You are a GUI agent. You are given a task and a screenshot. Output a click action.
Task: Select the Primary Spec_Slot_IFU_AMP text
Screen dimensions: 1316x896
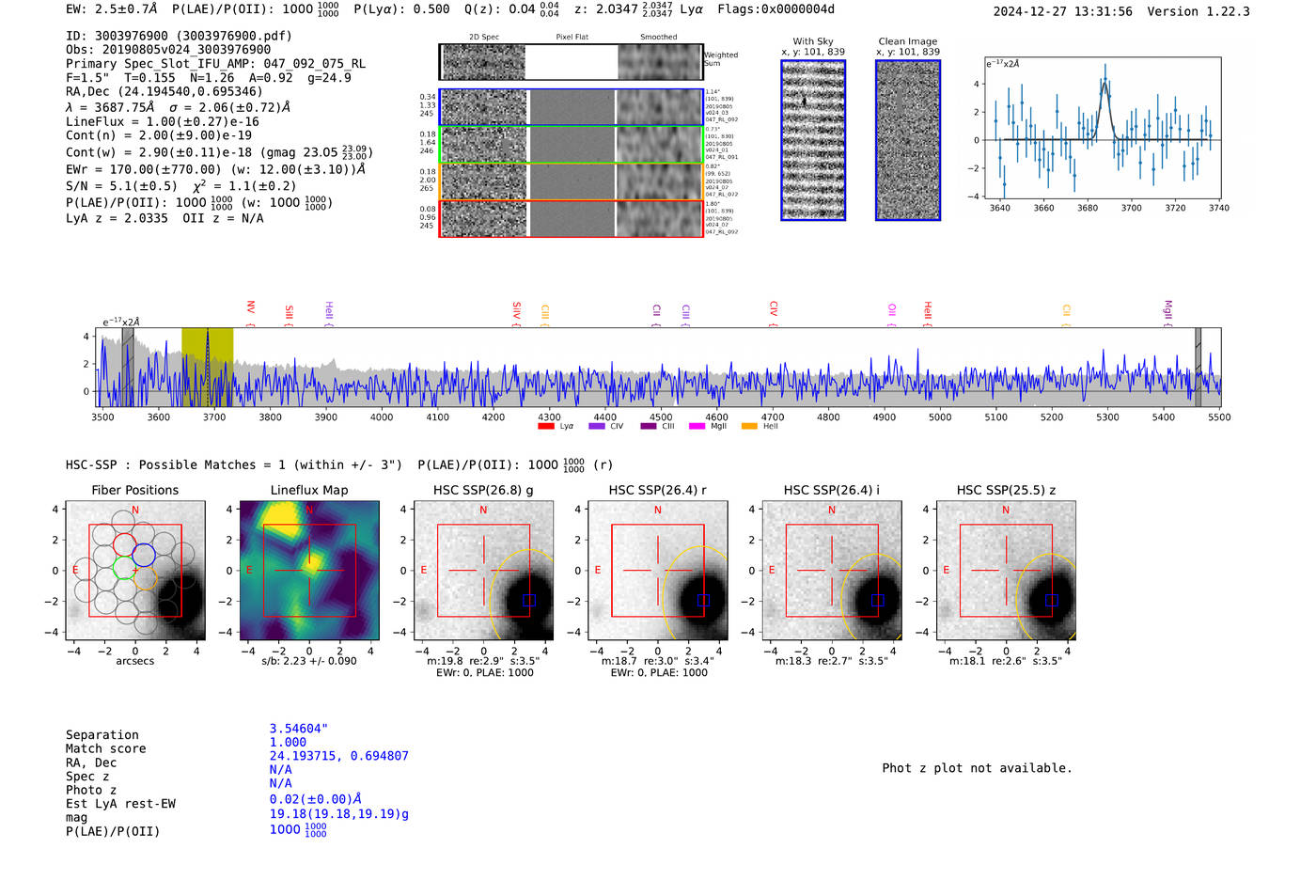click(x=215, y=63)
